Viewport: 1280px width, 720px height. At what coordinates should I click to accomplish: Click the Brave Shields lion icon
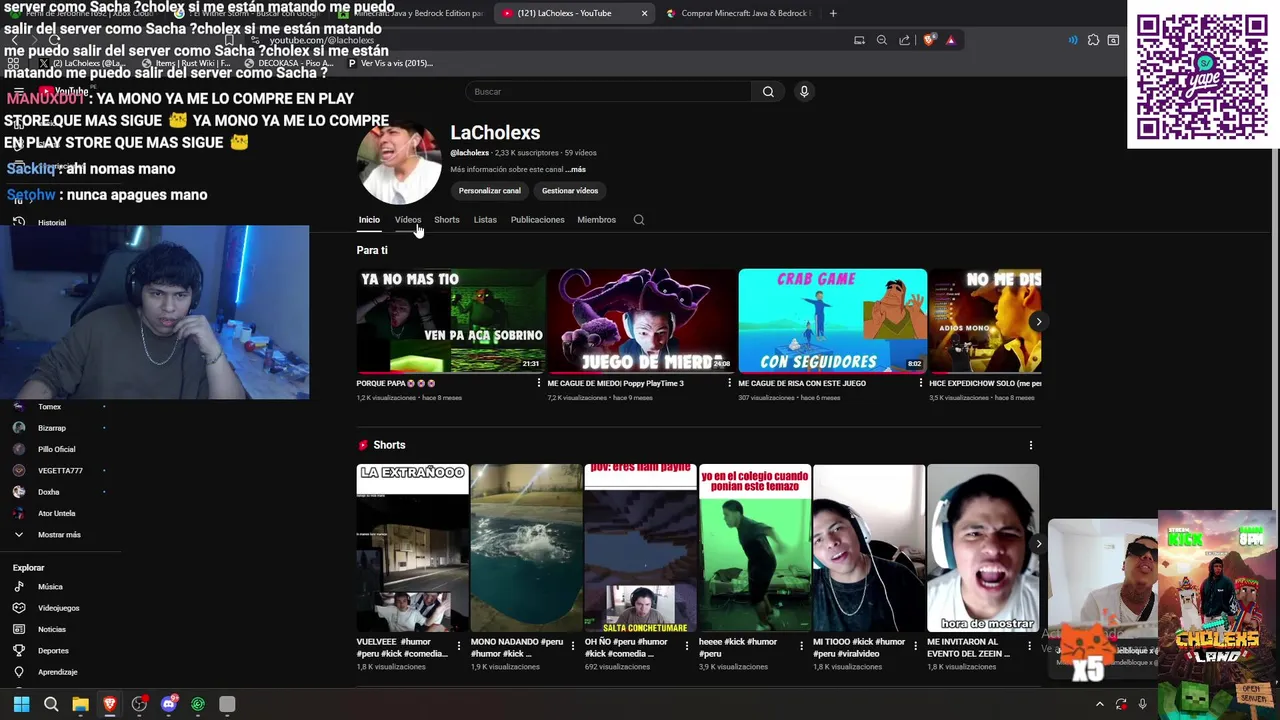tap(929, 40)
